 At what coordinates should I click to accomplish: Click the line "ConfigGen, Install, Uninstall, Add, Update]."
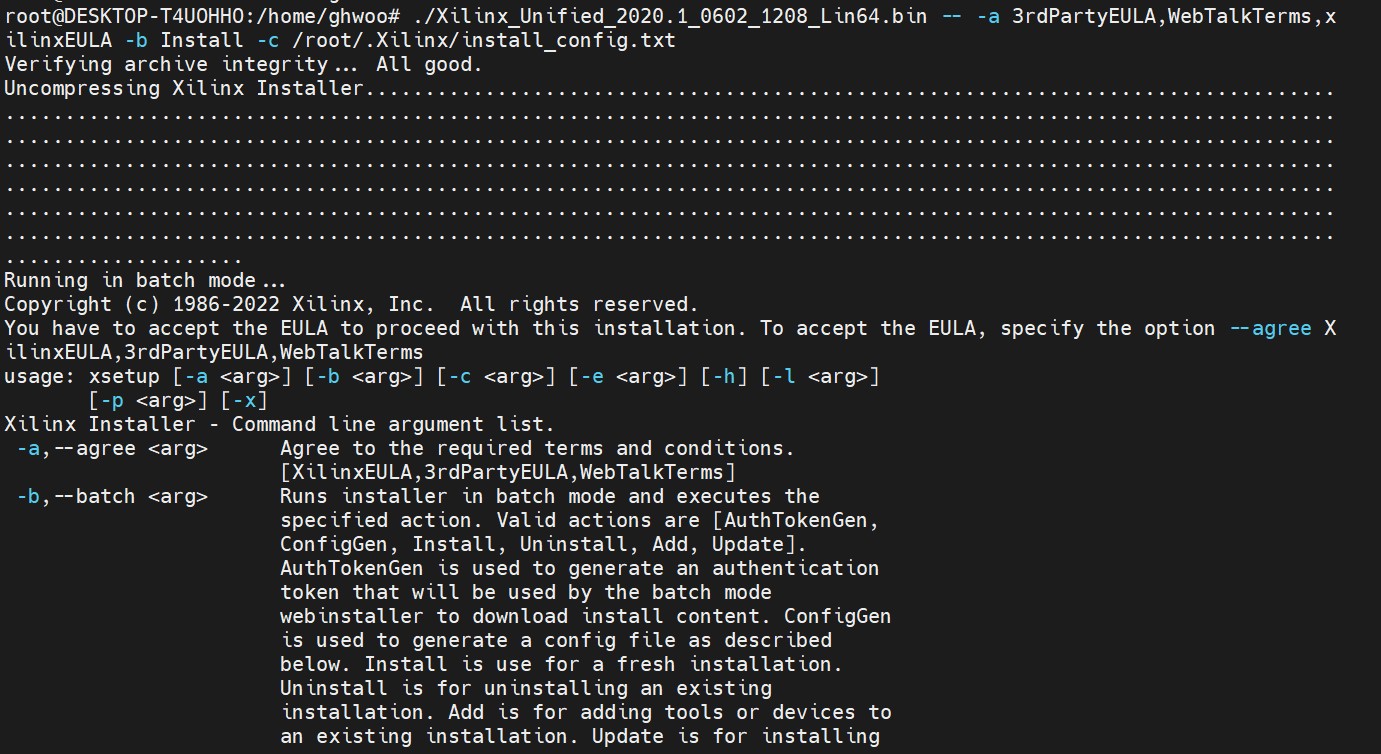543,545
